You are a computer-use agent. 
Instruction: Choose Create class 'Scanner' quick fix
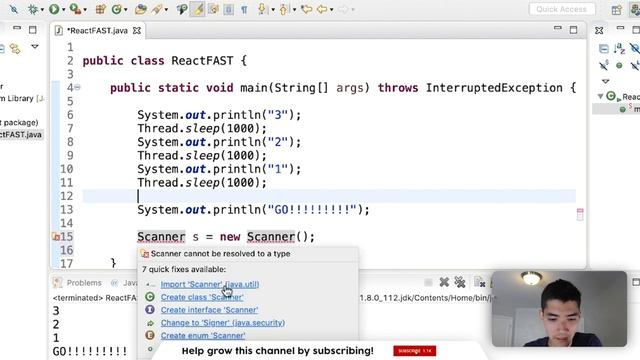point(202,297)
